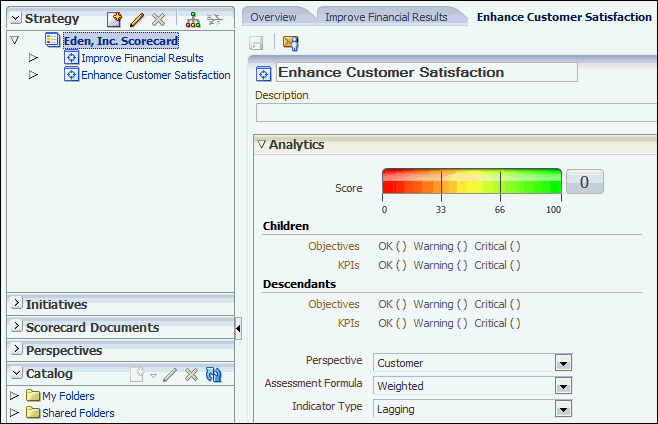This screenshot has width=658, height=424.
Task: Switch to the Overview tab
Action: [273, 17]
